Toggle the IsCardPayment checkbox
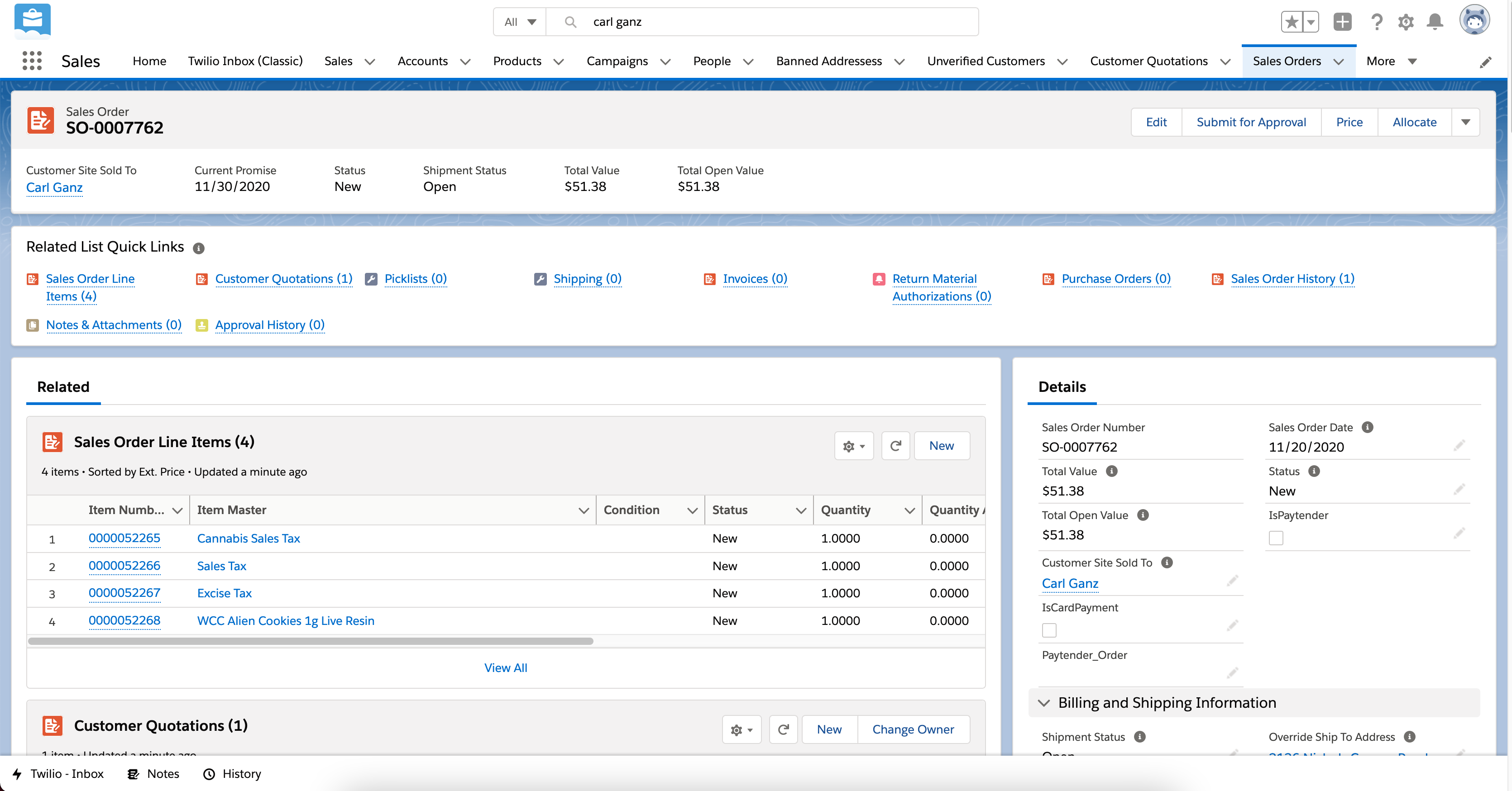Image resolution: width=1512 pixels, height=791 pixels. pyautogui.click(x=1049, y=631)
